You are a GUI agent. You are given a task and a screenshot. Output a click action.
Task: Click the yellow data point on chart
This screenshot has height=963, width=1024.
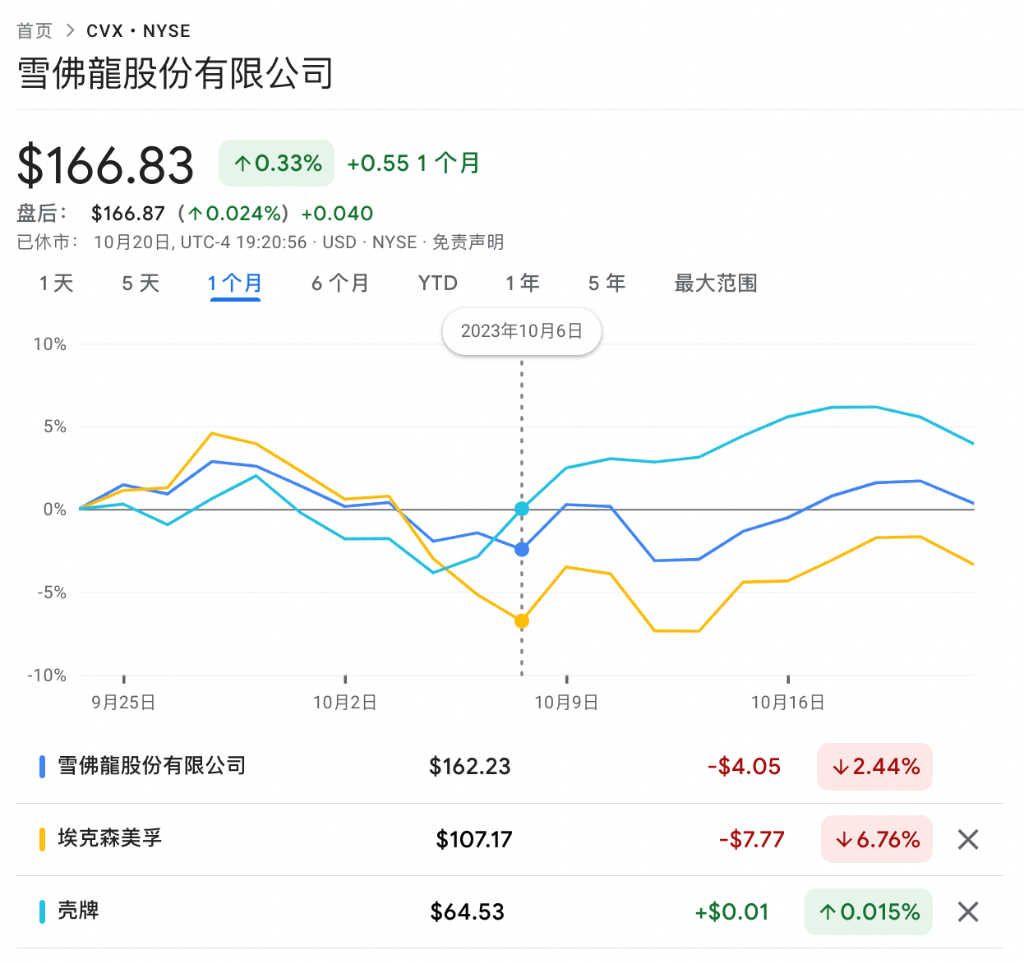521,621
